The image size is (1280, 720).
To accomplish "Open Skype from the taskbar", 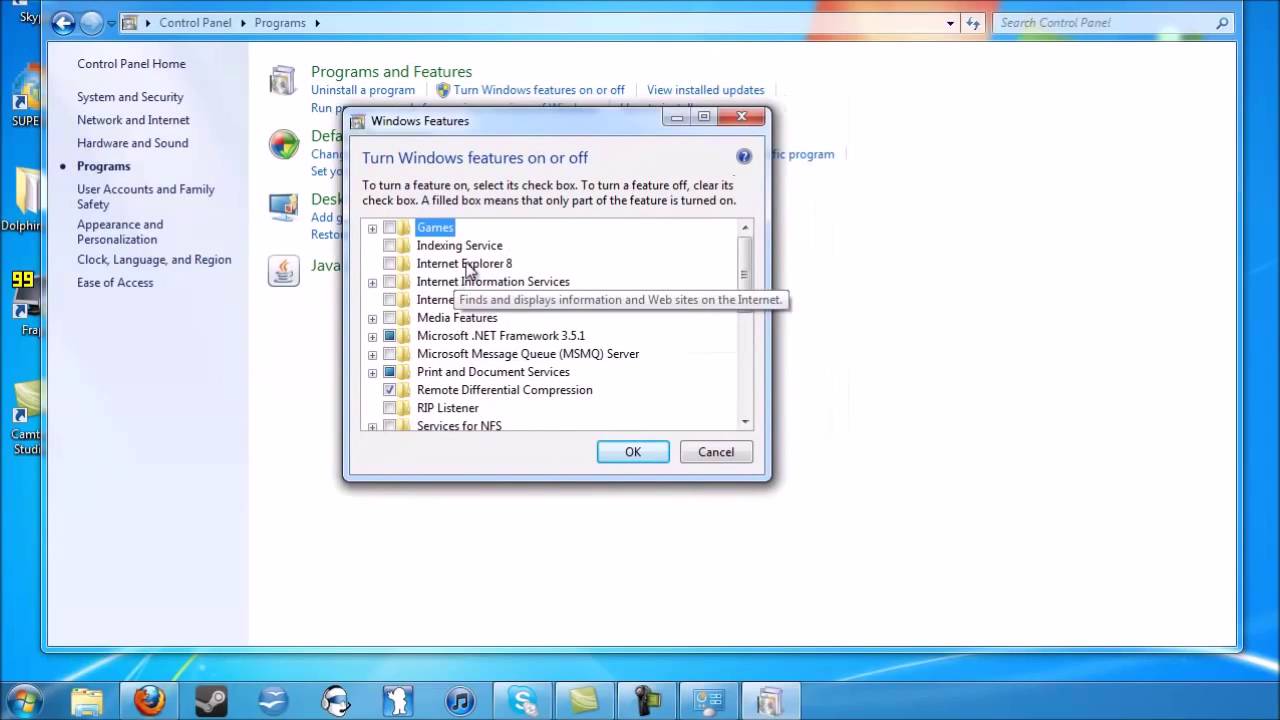I will click(522, 700).
